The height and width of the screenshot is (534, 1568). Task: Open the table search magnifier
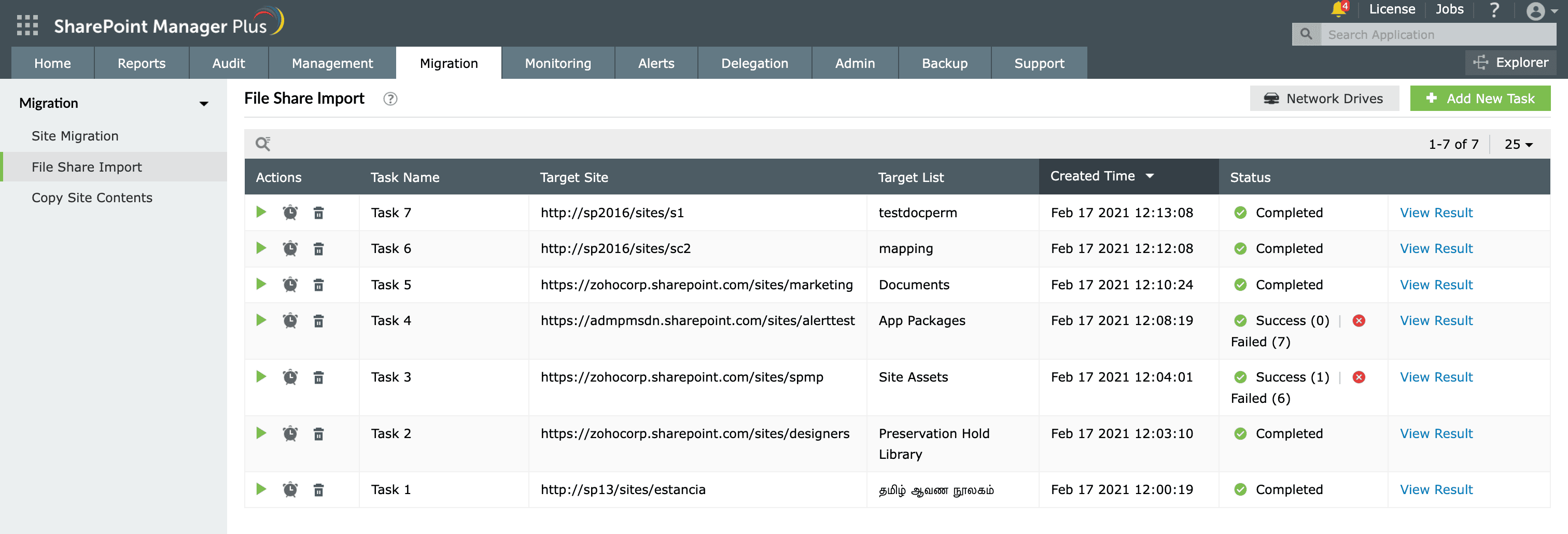tap(263, 144)
